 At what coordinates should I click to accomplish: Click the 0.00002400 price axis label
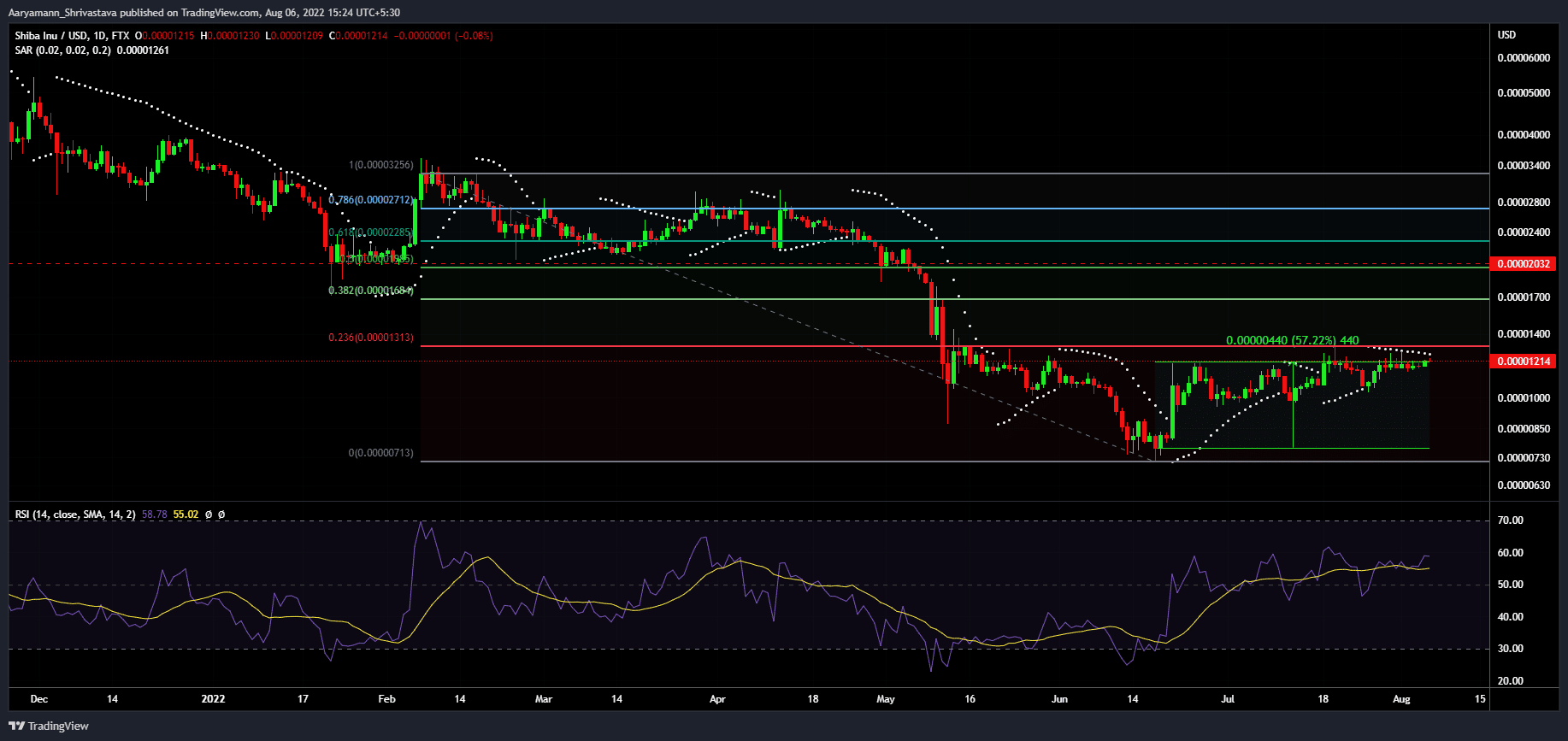point(1524,232)
